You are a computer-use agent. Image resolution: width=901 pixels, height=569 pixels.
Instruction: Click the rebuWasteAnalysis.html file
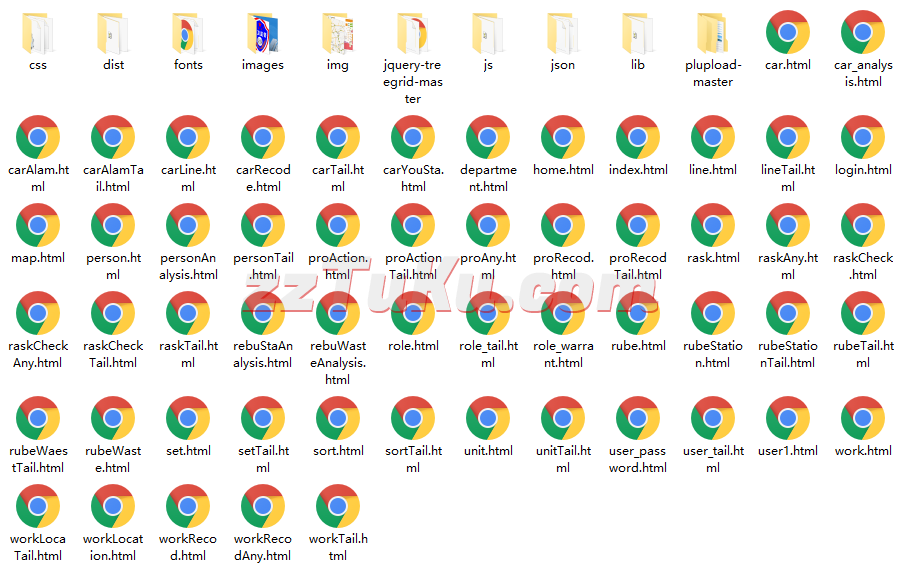coord(338,314)
